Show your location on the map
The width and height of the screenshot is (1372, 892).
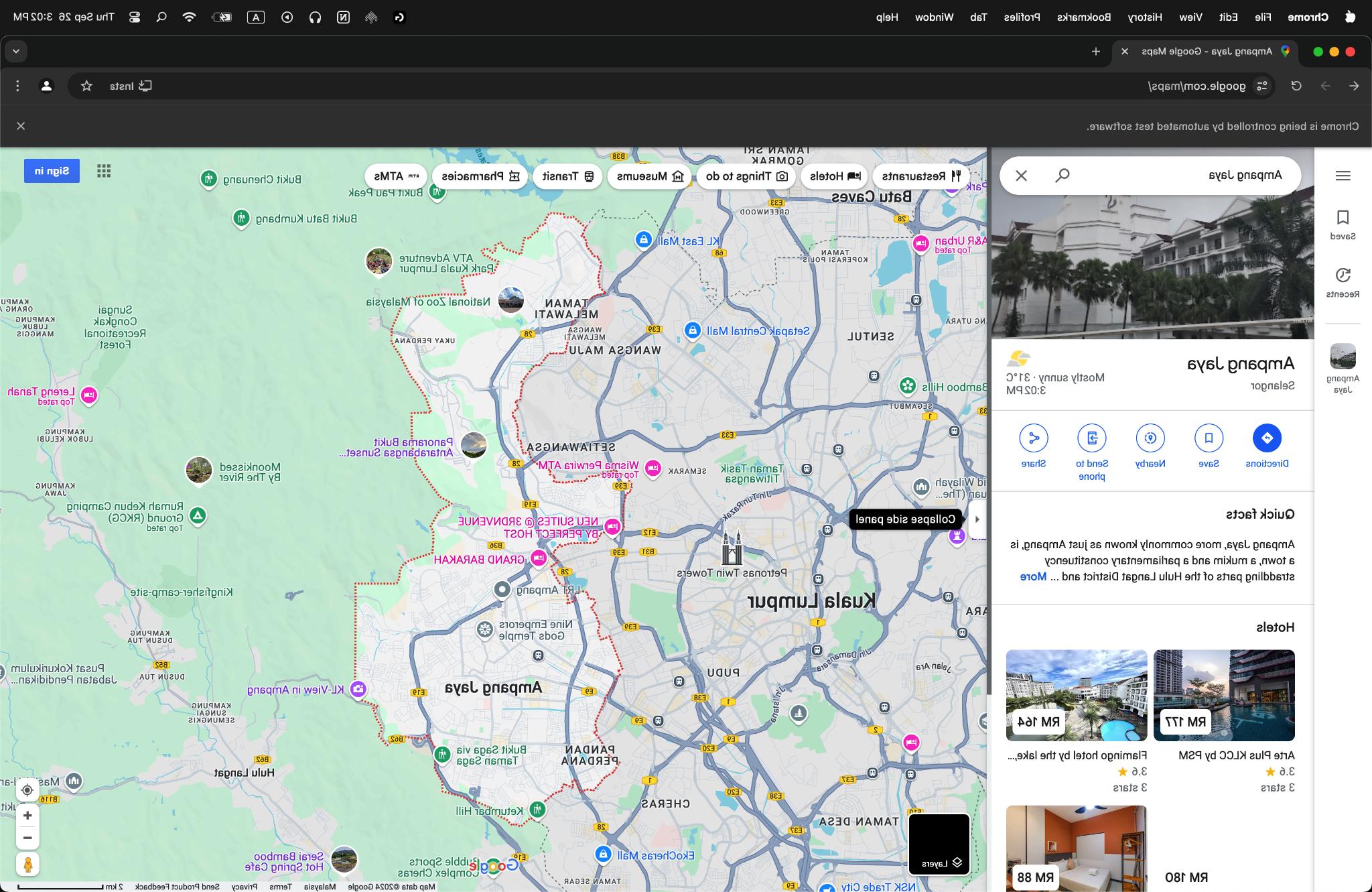point(27,790)
